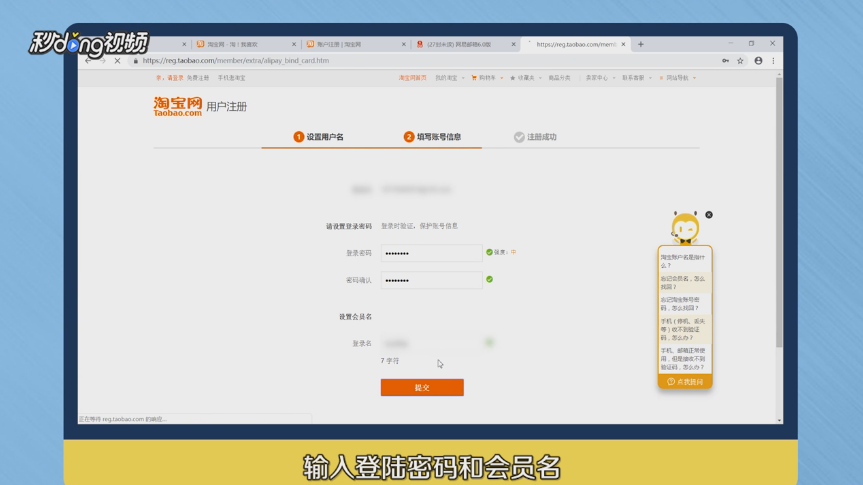Click the 点我提问 ask button
The width and height of the screenshot is (863, 485).
[685, 382]
